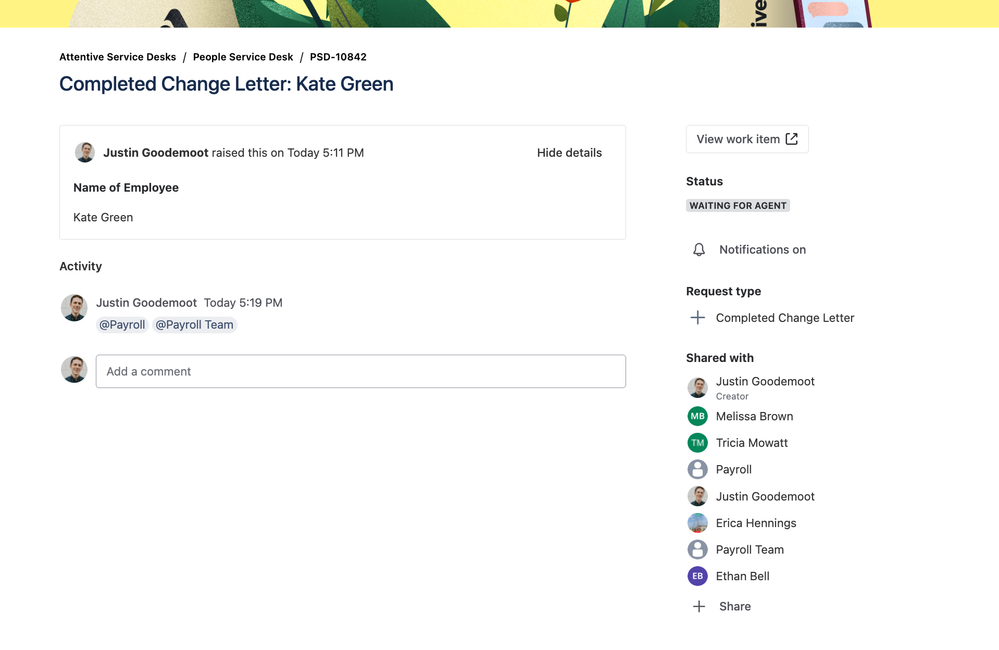Open the @Payroll mention
The image size is (999, 650).
pyautogui.click(x=121, y=324)
